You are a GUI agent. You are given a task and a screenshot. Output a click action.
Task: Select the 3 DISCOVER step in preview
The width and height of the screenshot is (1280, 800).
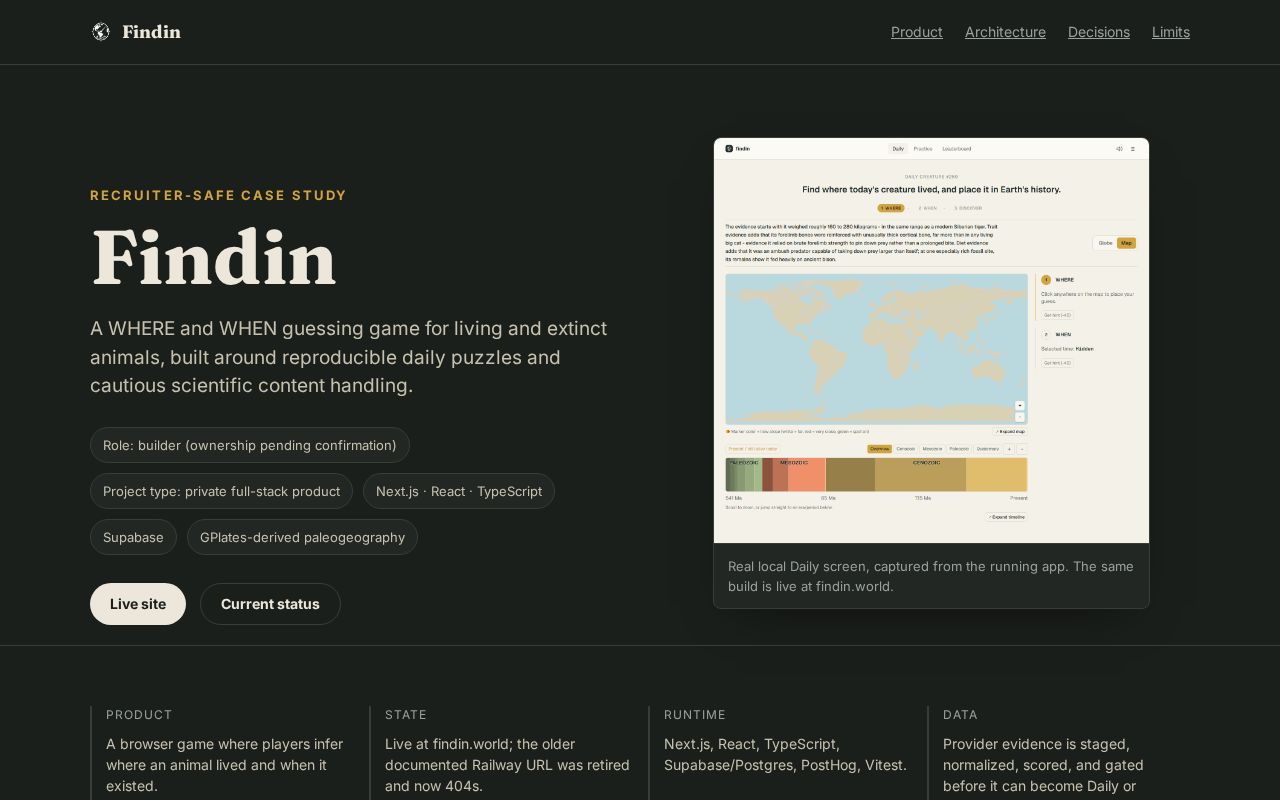pyautogui.click(x=968, y=208)
